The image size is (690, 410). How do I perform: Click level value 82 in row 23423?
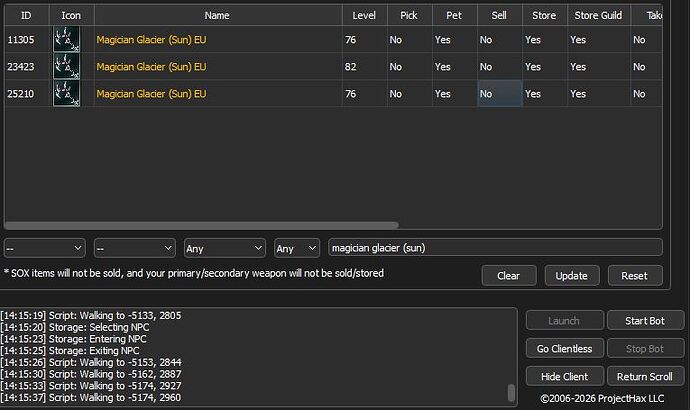(351, 66)
